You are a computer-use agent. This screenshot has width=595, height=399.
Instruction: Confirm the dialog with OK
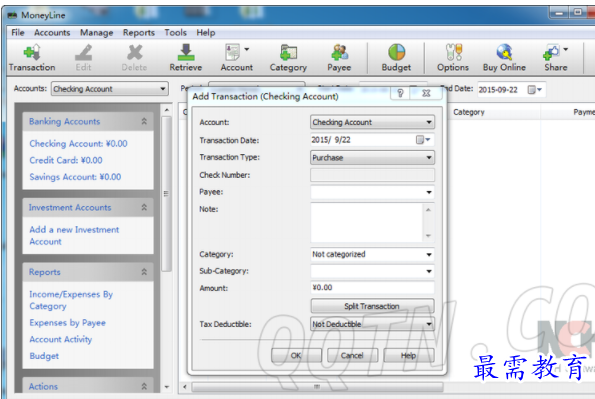click(296, 356)
